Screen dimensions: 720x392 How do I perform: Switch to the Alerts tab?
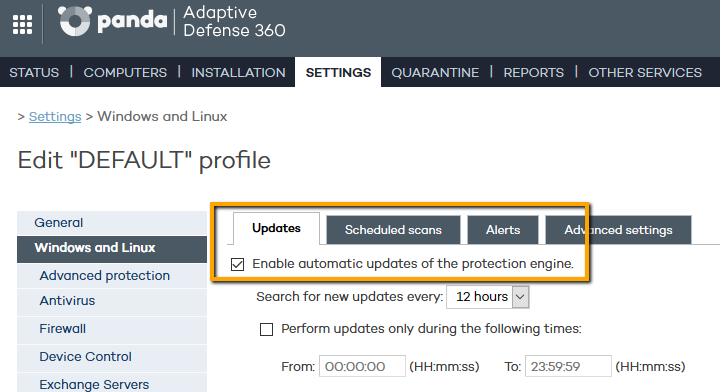click(x=503, y=230)
